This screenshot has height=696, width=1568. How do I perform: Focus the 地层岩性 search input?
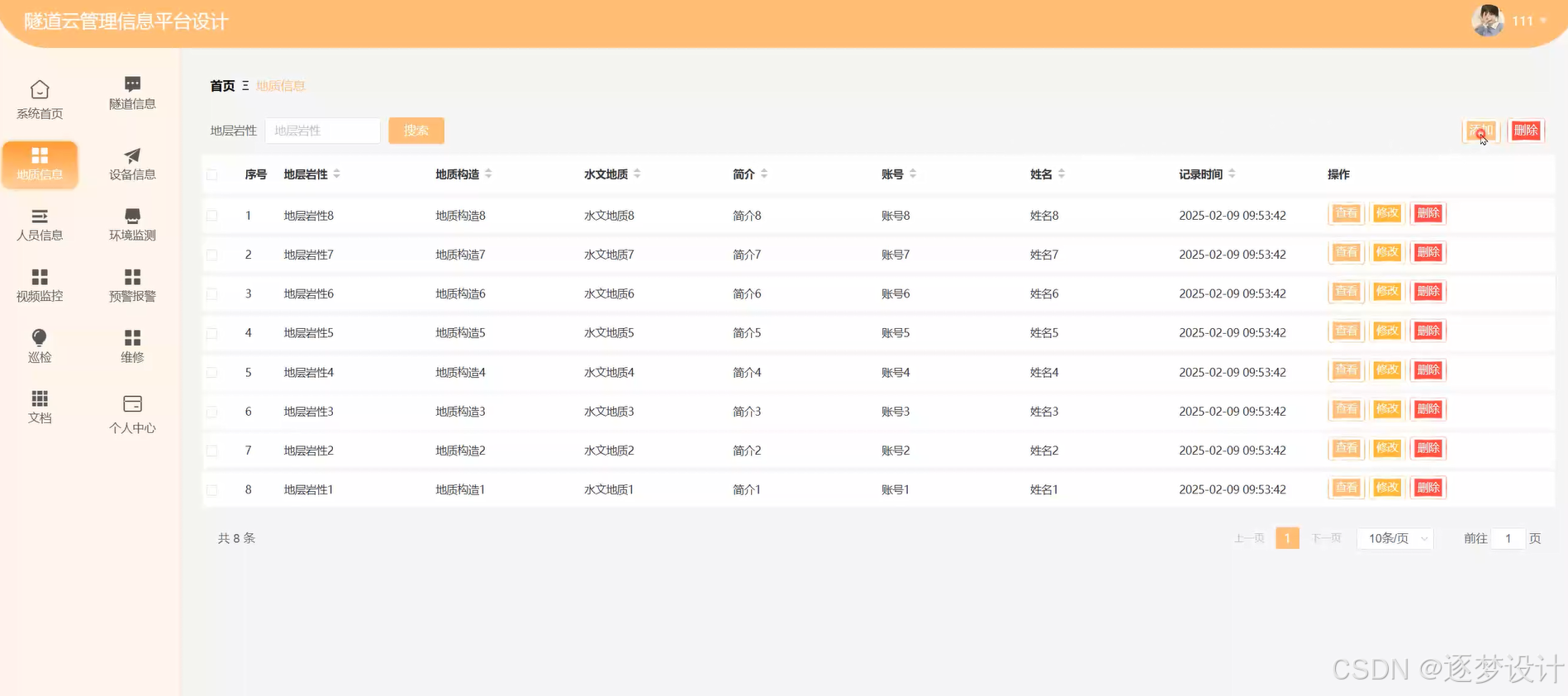[x=322, y=131]
